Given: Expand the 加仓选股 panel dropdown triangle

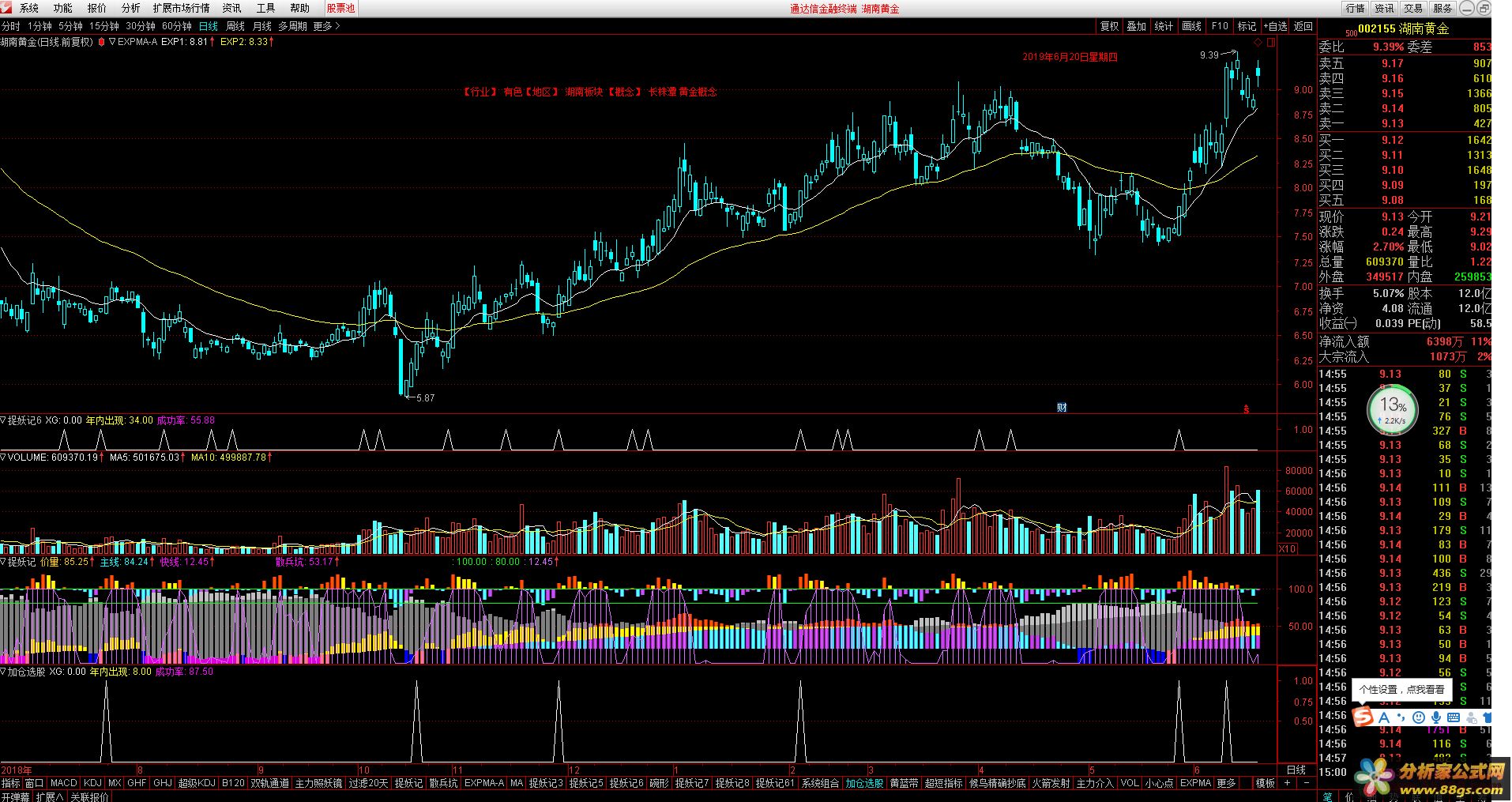Looking at the screenshot, I should [x=3, y=672].
